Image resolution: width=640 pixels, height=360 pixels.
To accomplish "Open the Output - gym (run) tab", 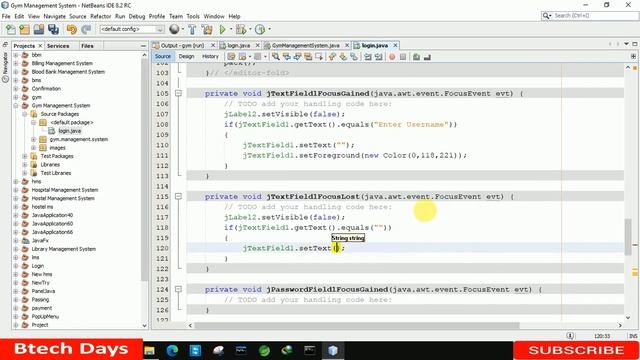I will [182, 45].
